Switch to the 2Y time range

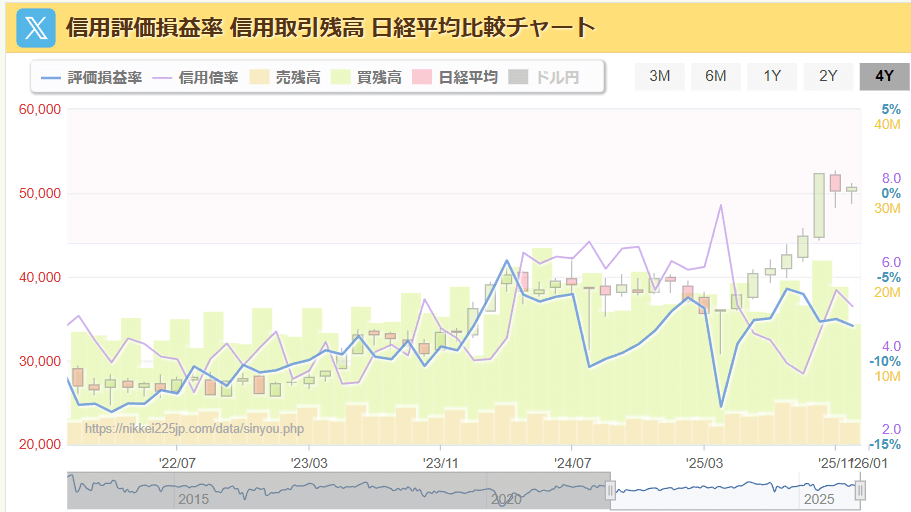click(828, 76)
